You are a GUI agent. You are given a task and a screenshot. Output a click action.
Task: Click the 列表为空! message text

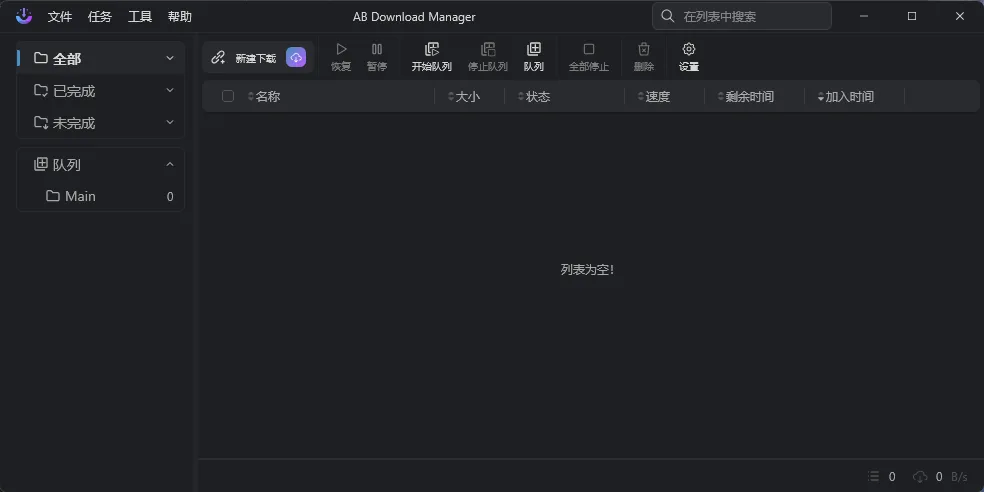(587, 270)
